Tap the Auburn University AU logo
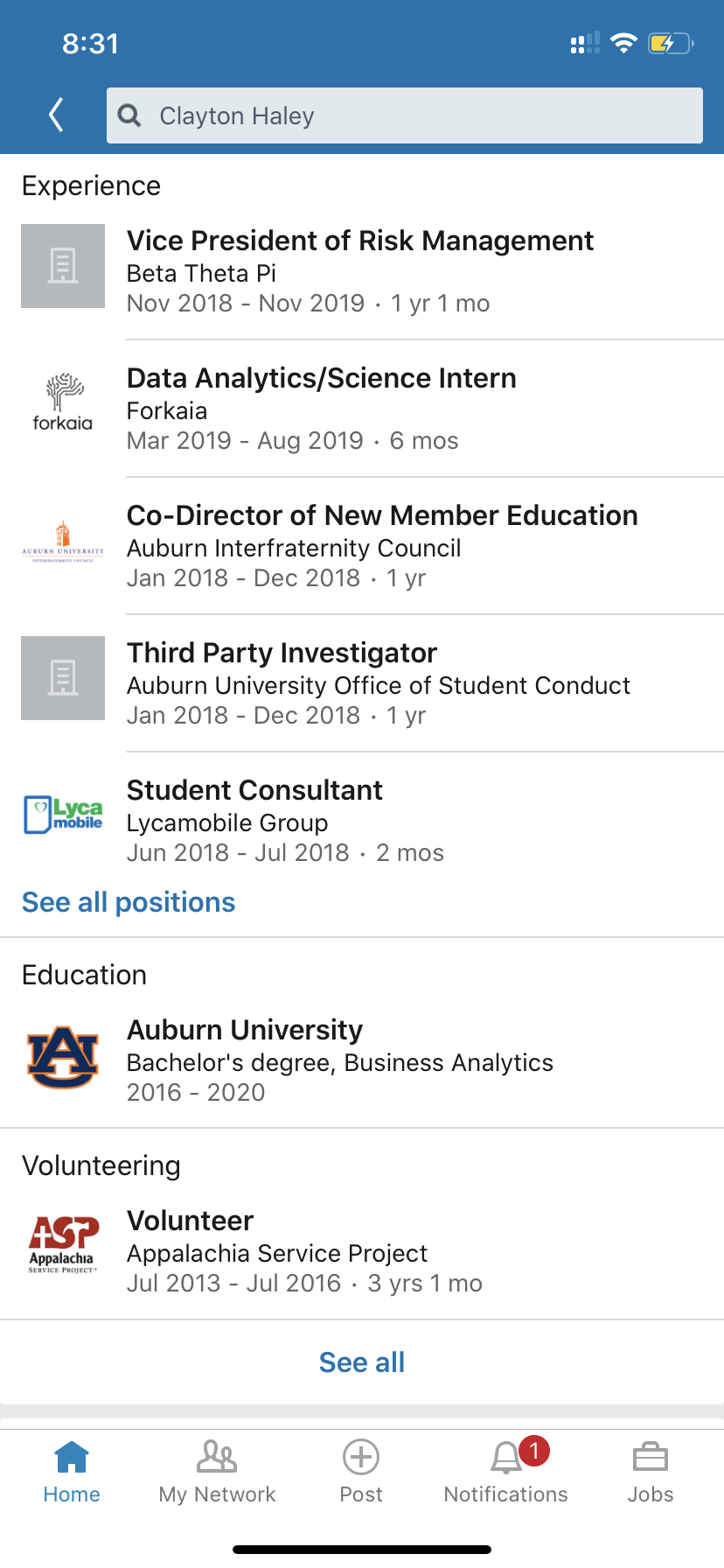Viewport: 724px width, 1568px height. 63,1057
